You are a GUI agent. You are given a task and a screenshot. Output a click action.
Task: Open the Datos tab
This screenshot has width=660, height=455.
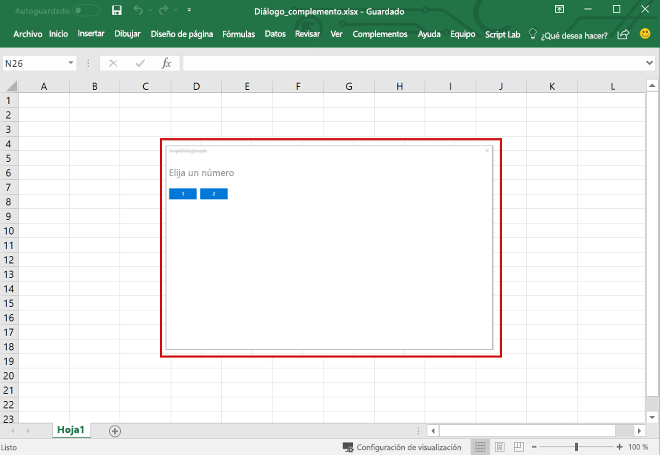tap(275, 34)
